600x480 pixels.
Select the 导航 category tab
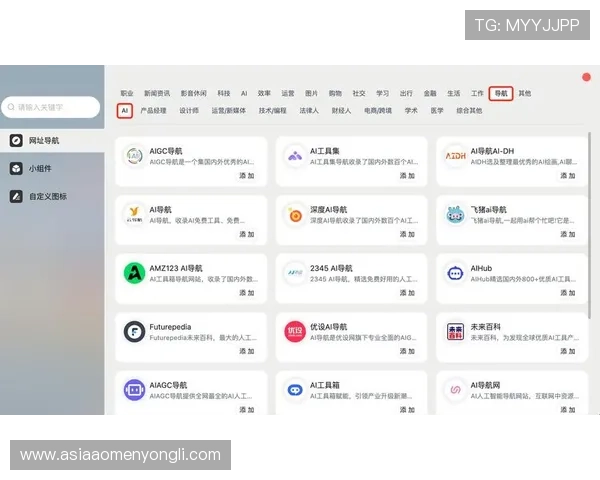pos(501,93)
